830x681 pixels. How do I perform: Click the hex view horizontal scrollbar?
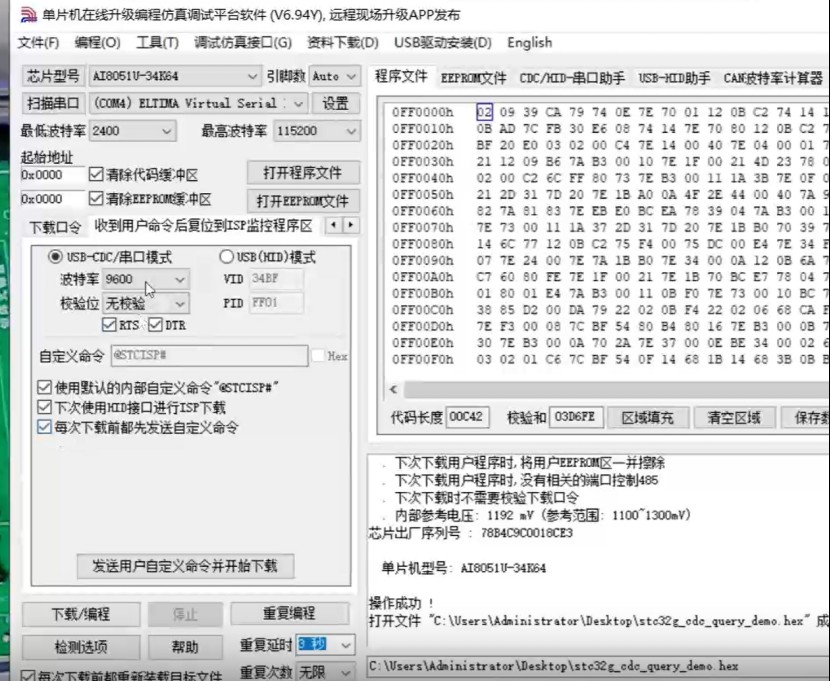617,390
